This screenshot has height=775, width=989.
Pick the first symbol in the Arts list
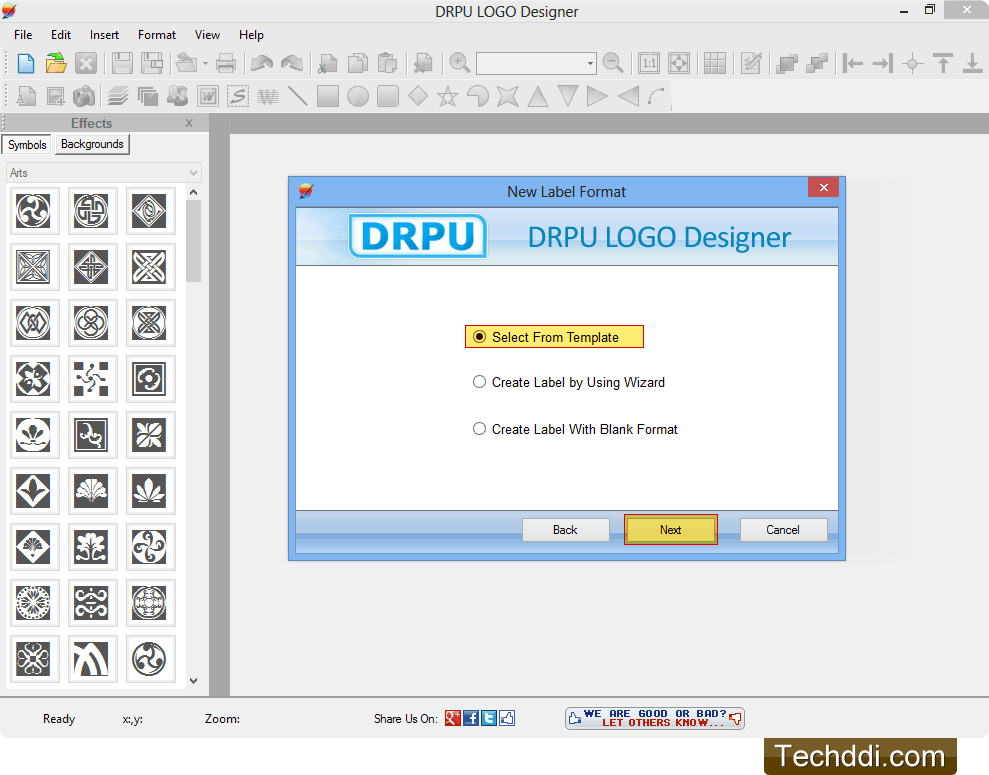coord(33,211)
